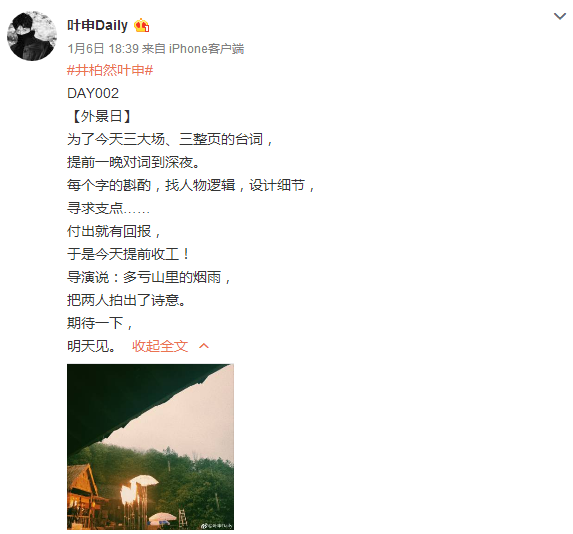
Task: Click the 【外景日】 heading text
Action: (x=101, y=116)
